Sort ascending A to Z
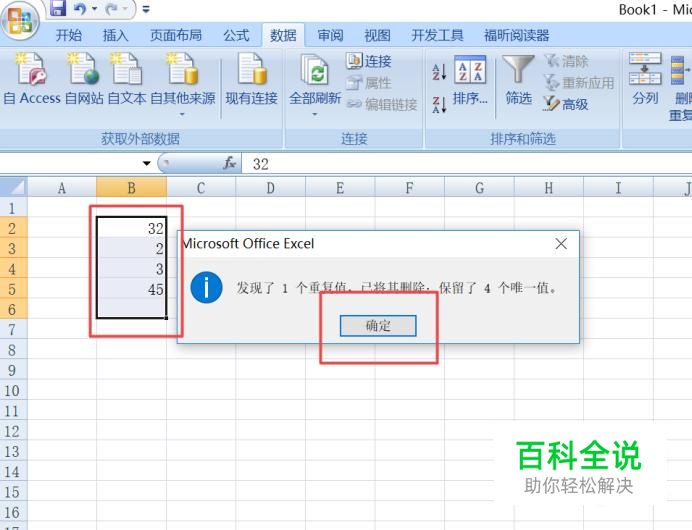This screenshot has height=530, width=692. (439, 71)
